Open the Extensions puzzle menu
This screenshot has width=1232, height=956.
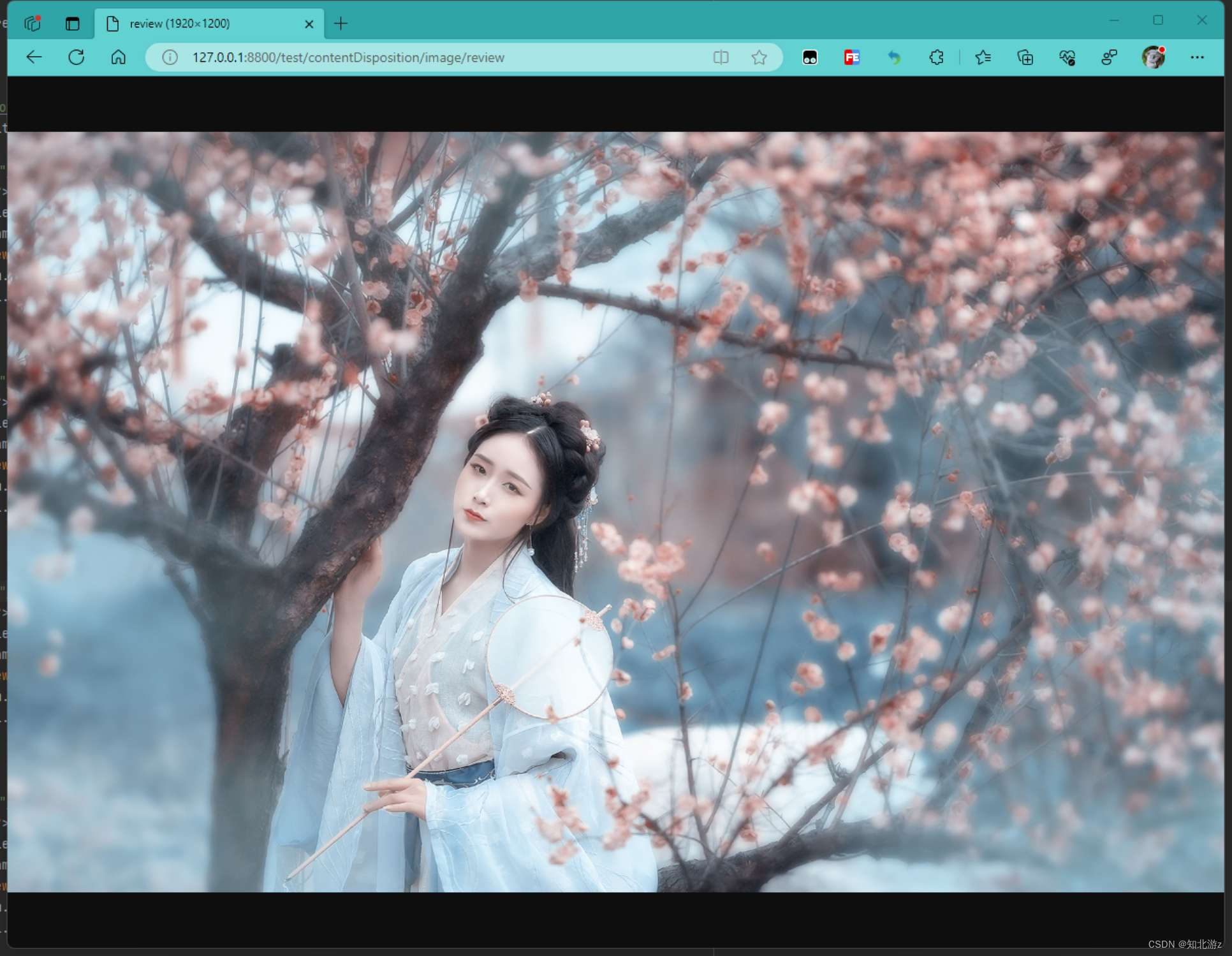tap(936, 57)
